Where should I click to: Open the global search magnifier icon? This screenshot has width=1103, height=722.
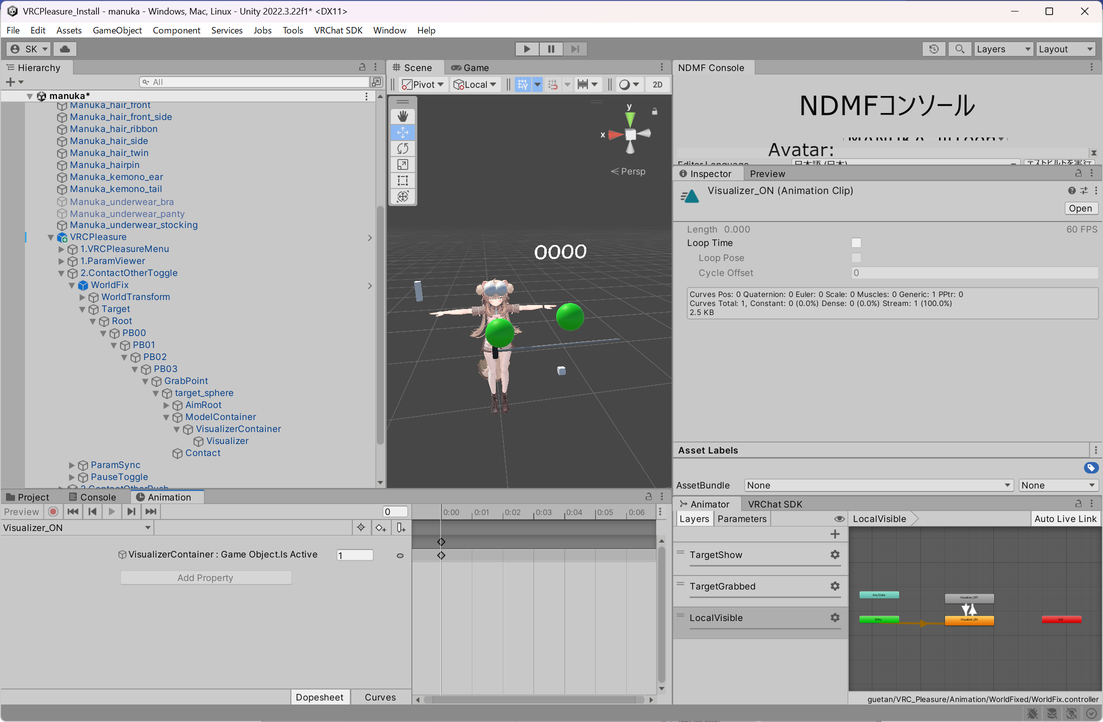click(959, 49)
